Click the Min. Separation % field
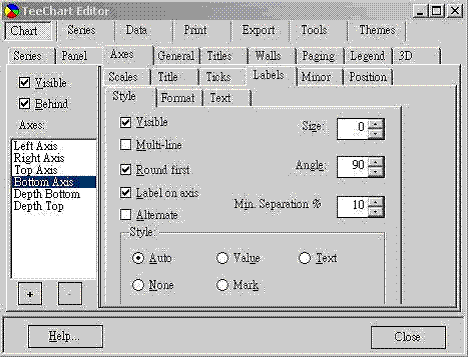This screenshot has height=360, width=468. (x=353, y=207)
